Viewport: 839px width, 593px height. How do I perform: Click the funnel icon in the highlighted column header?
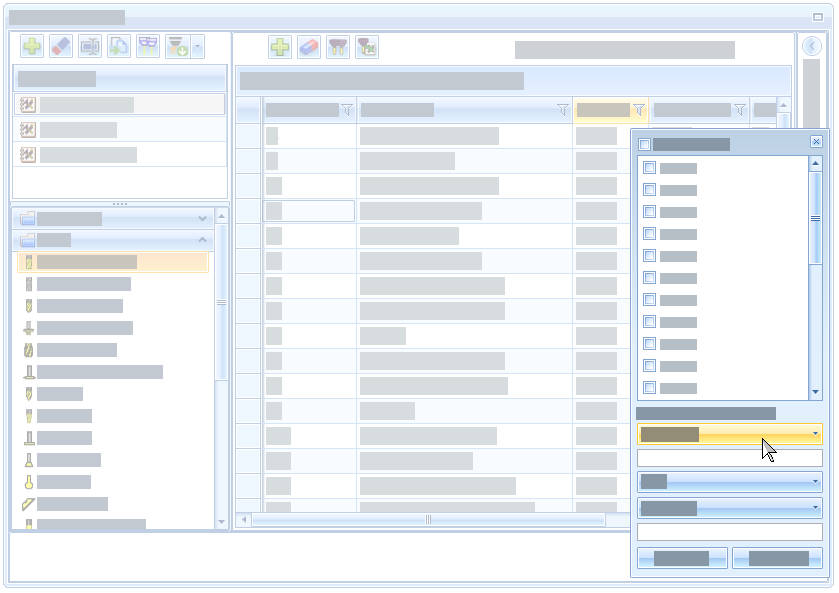tap(639, 110)
